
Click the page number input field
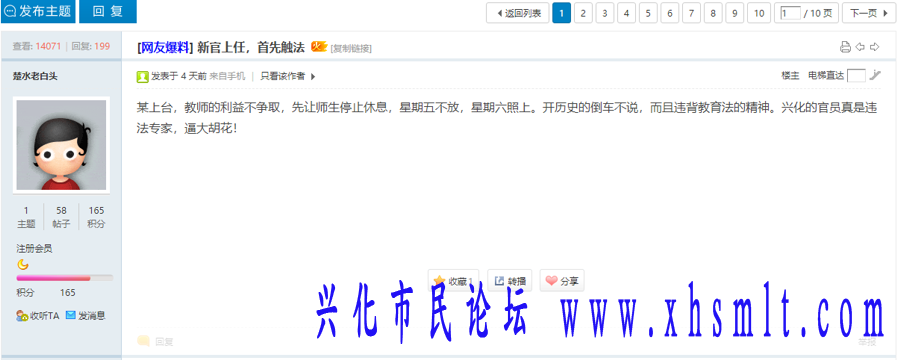pos(790,13)
